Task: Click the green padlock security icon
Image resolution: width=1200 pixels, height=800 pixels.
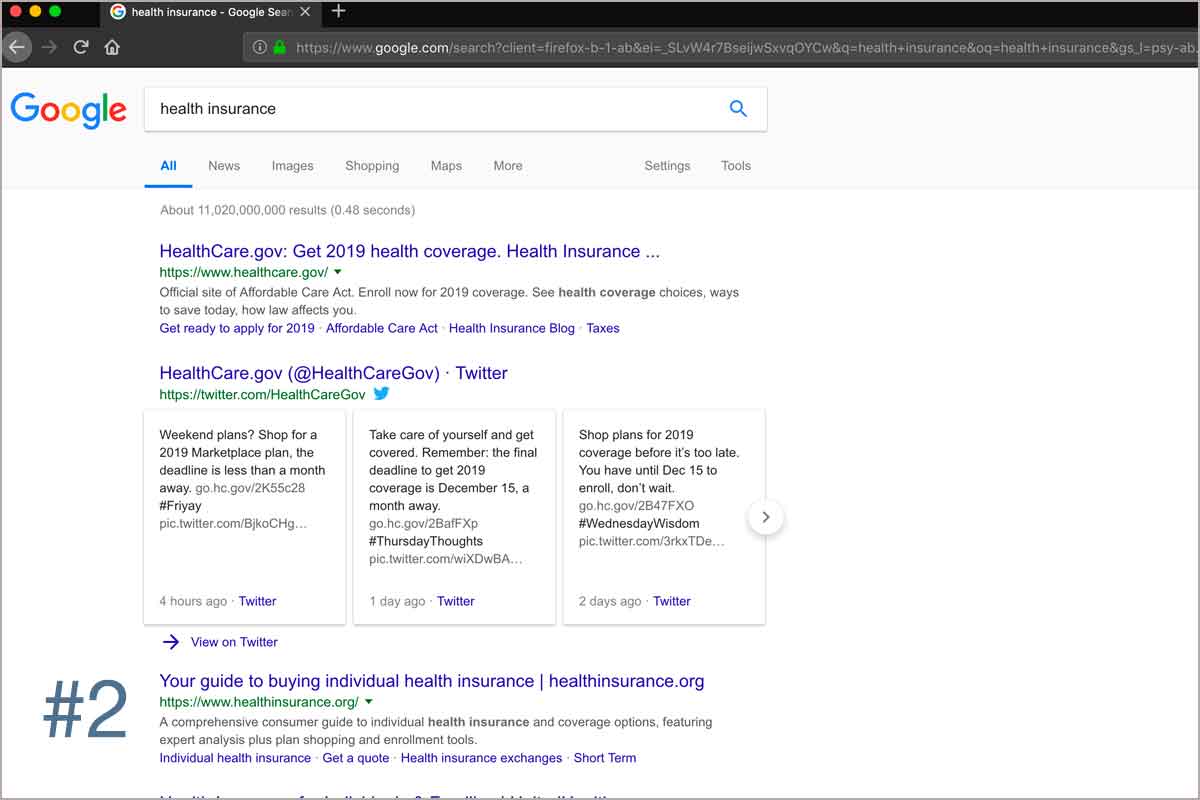Action: click(279, 47)
